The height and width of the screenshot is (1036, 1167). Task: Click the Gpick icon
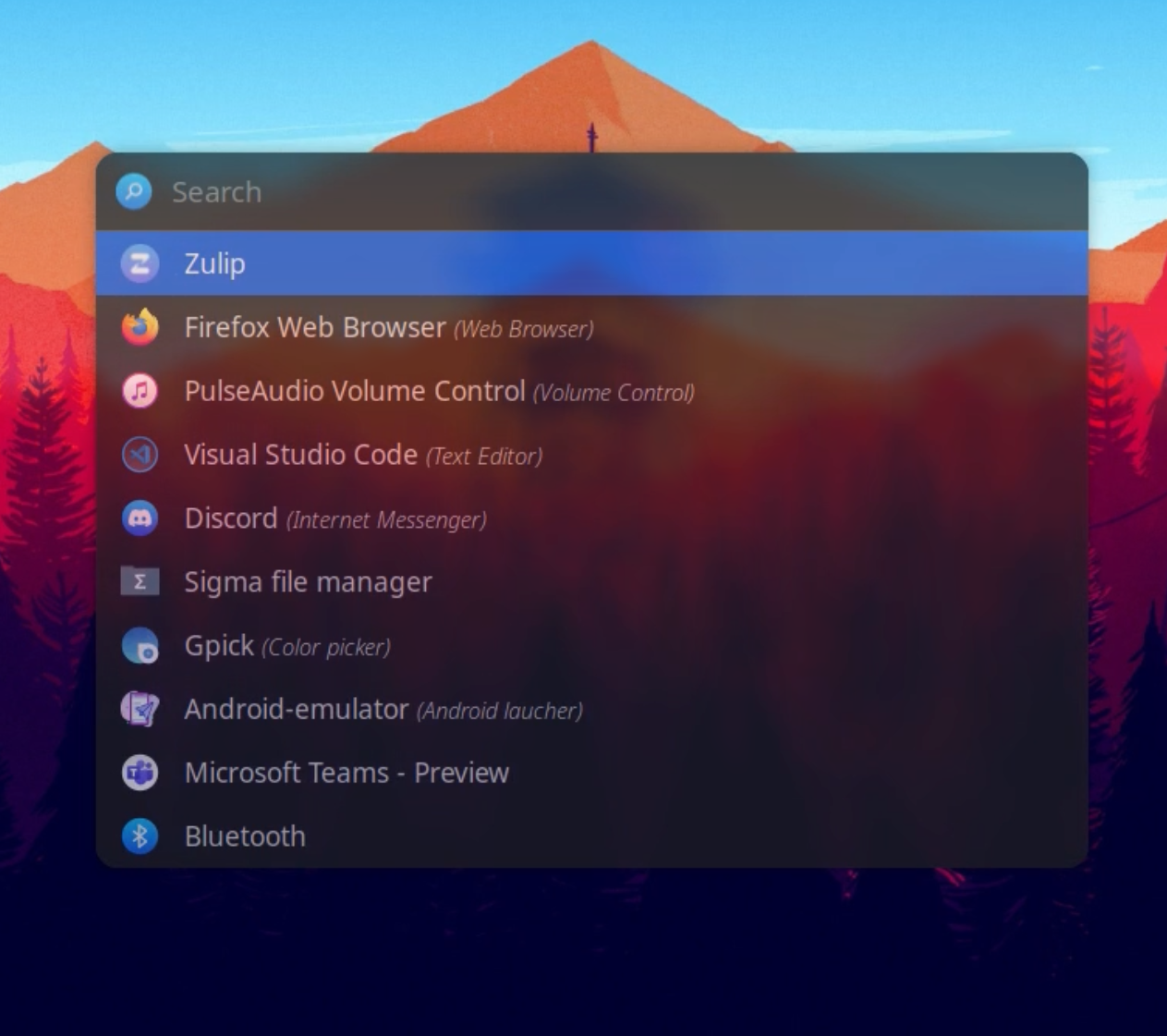click(140, 646)
